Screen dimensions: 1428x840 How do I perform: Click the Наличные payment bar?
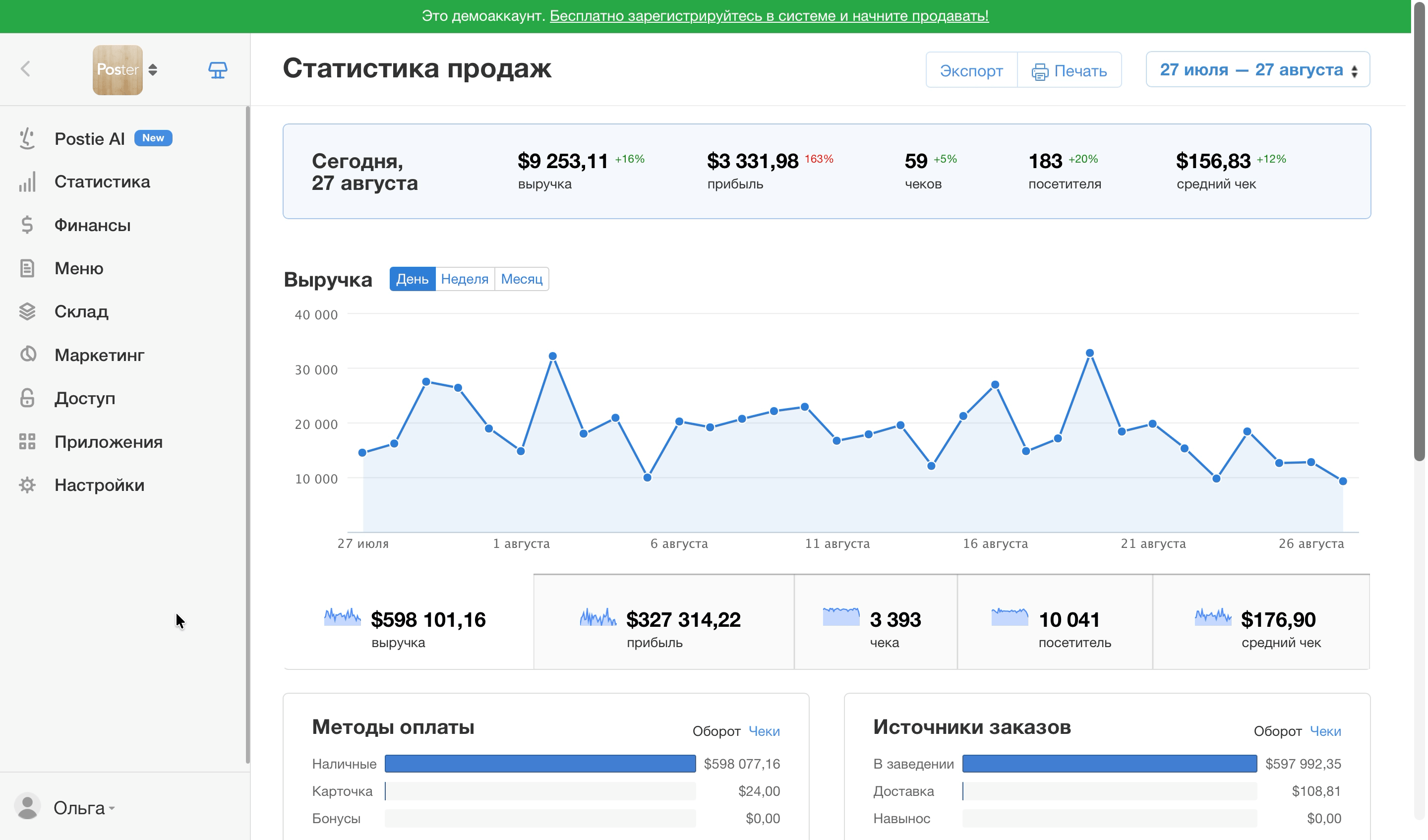coord(540,764)
